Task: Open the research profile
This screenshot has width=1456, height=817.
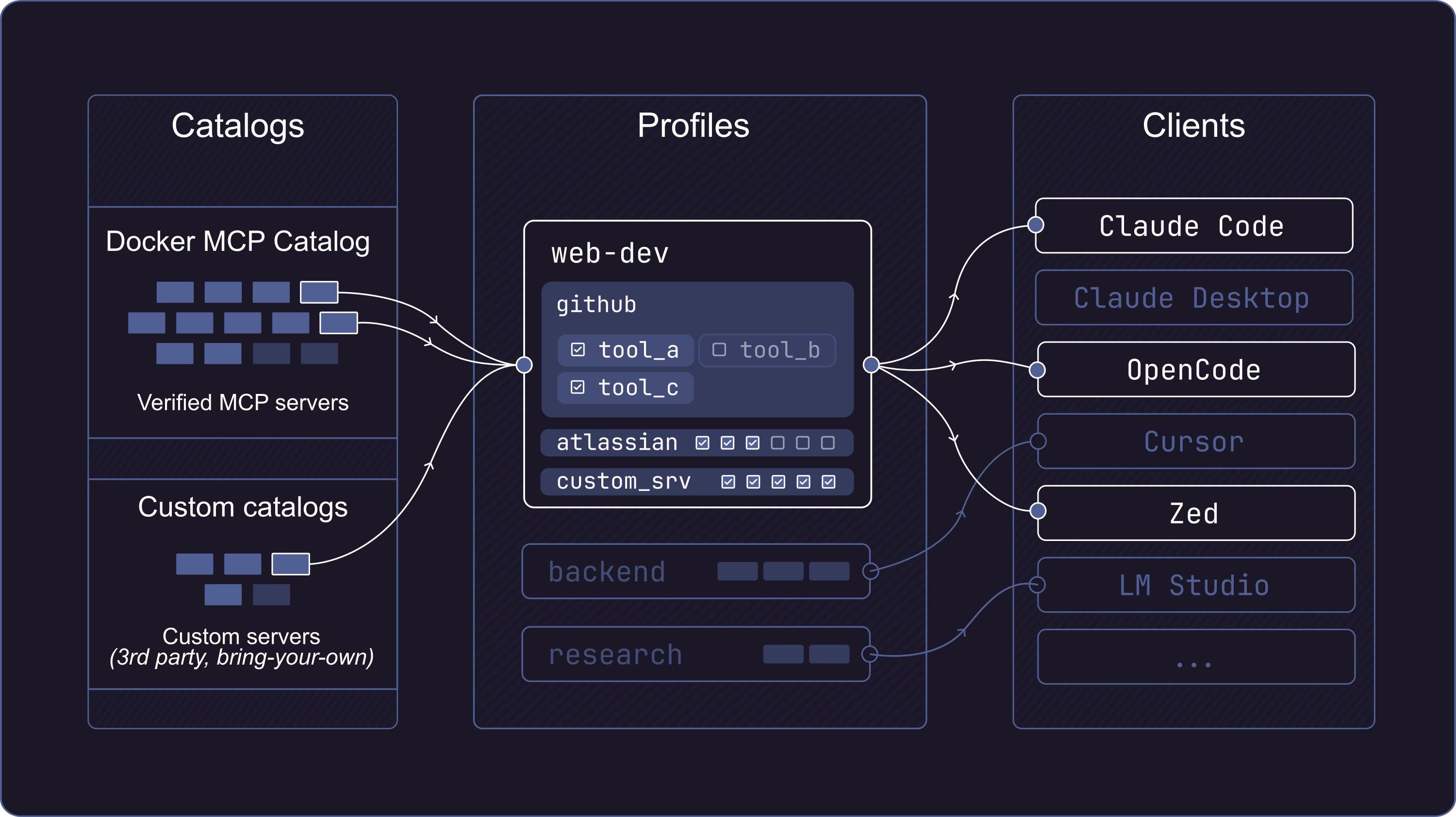Action: (x=696, y=654)
